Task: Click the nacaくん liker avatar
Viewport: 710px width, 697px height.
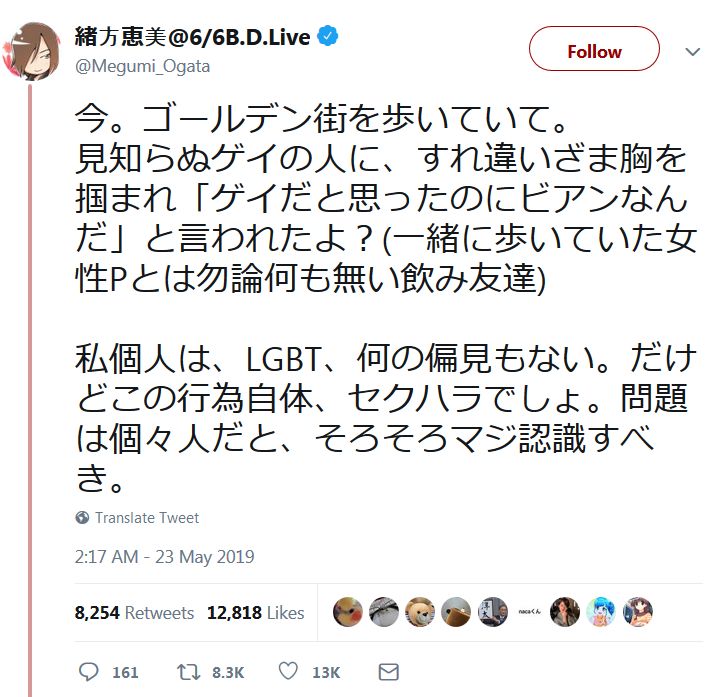Action: 529,612
